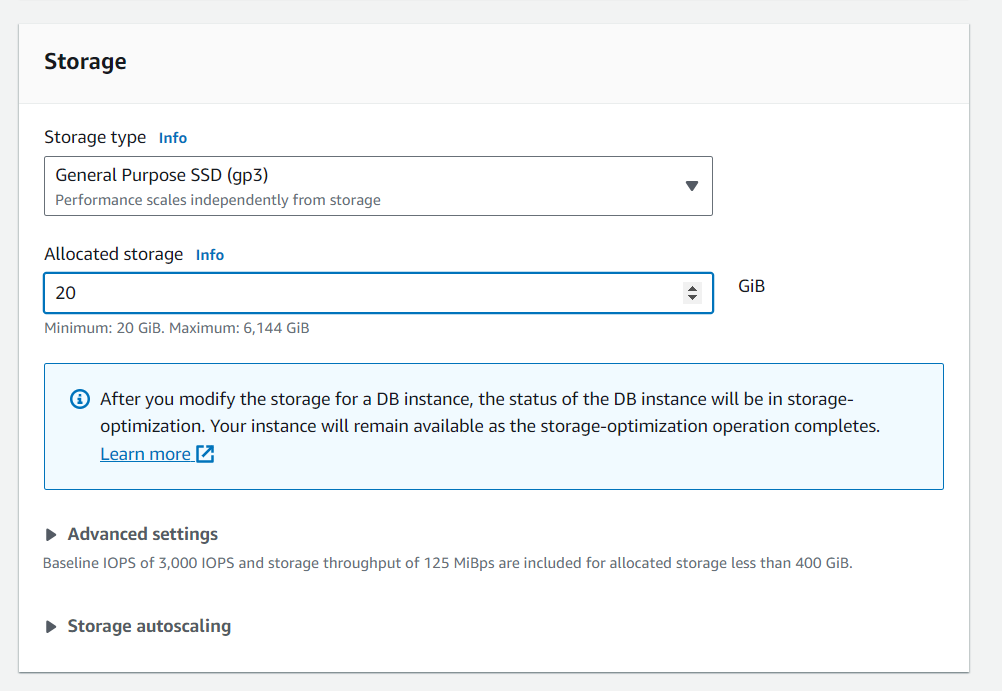Click the General Purpose SSD (gp3) text

click(x=162, y=175)
